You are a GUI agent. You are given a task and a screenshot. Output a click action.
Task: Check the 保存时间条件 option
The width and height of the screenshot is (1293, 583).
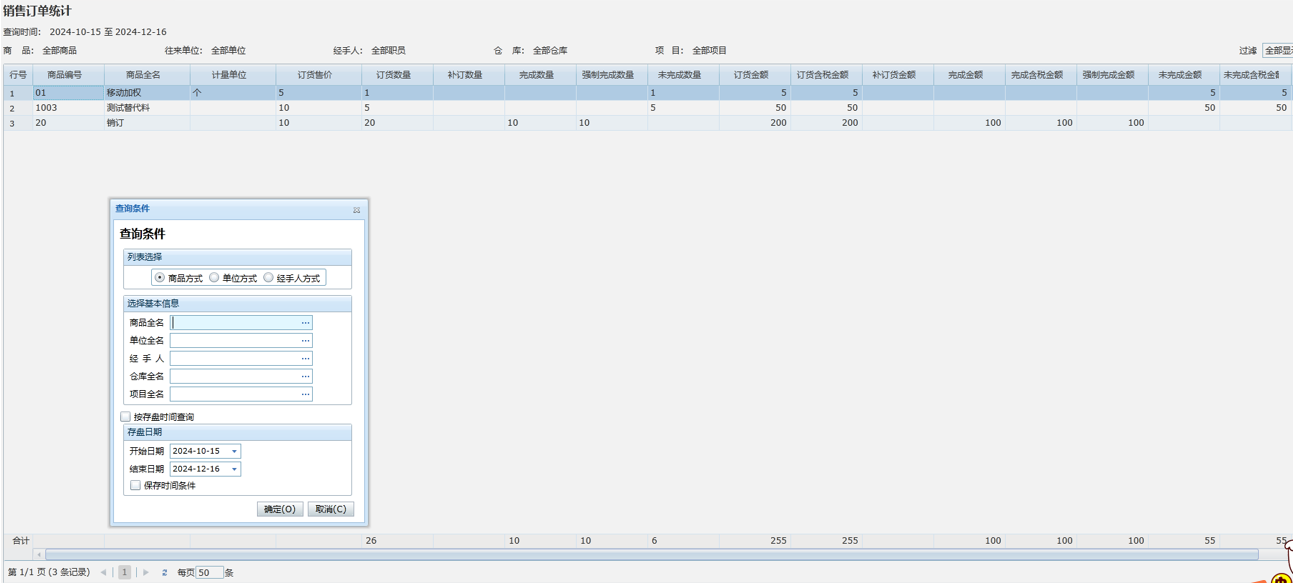pyautogui.click(x=136, y=486)
